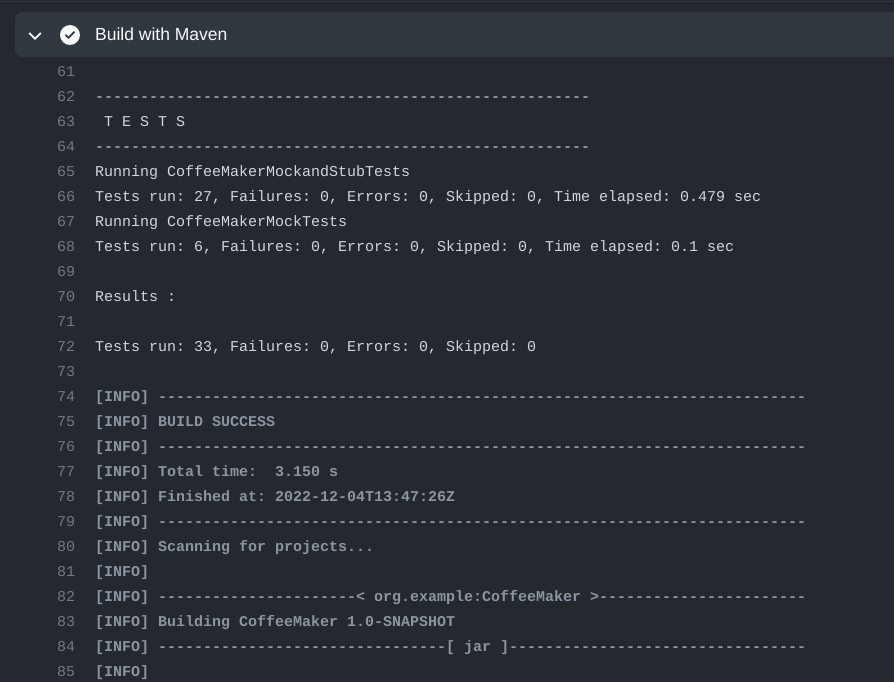
Task: Click line number 72 showing total tests
Action: pos(66,346)
